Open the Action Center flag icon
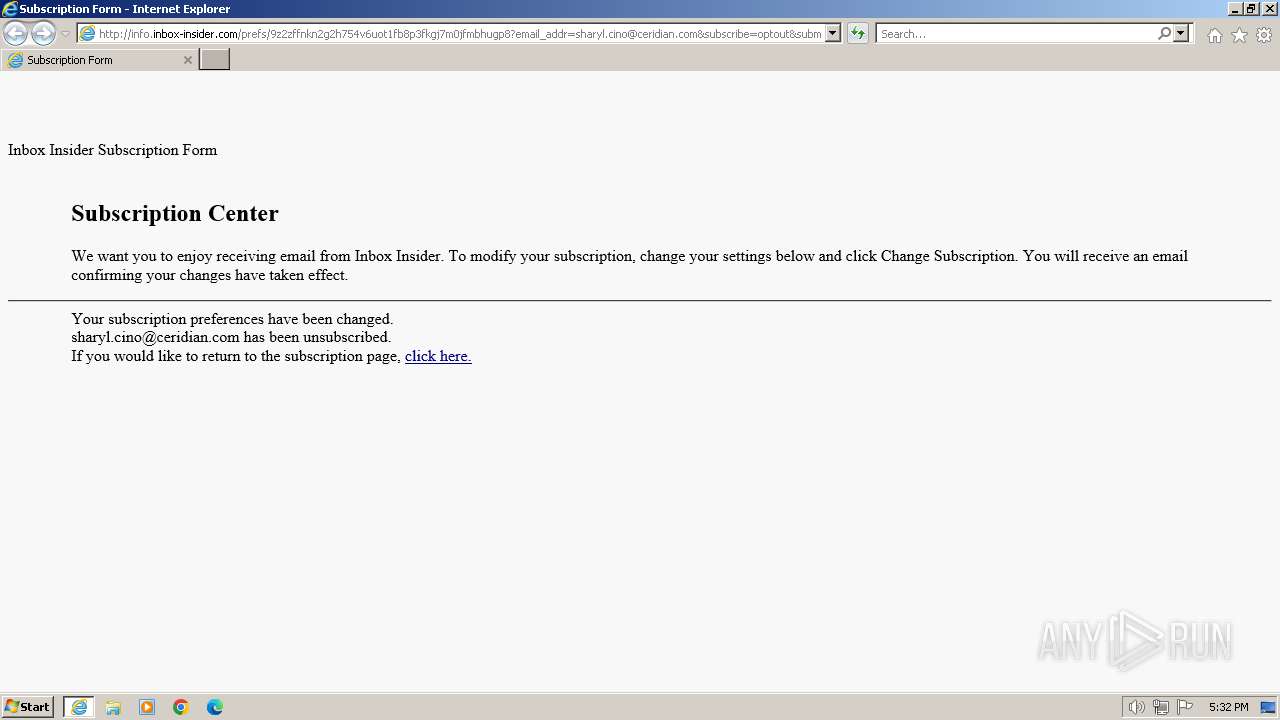The image size is (1280, 720). [1185, 707]
